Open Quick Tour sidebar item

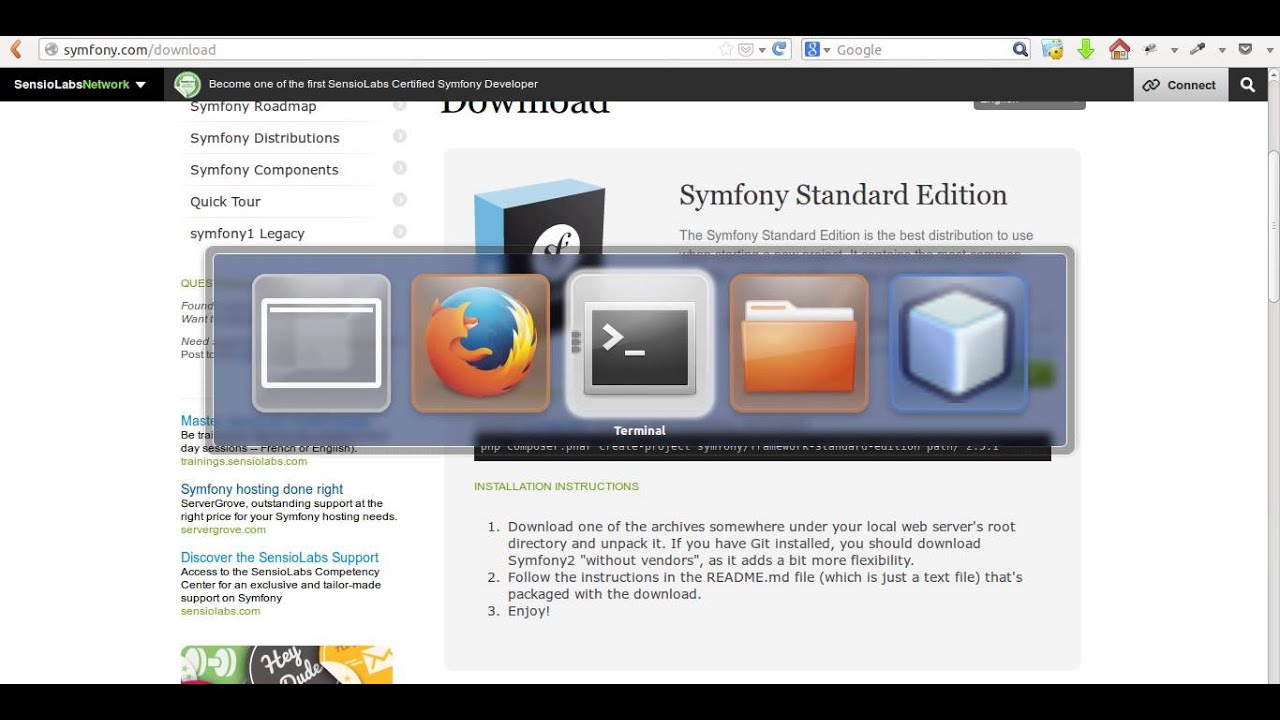225,202
